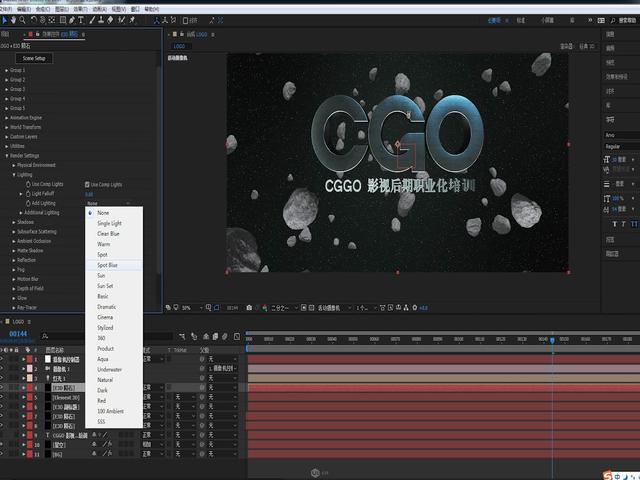
Task: Click the fast previews icon in viewer footer
Action: pyautogui.click(x=391, y=308)
